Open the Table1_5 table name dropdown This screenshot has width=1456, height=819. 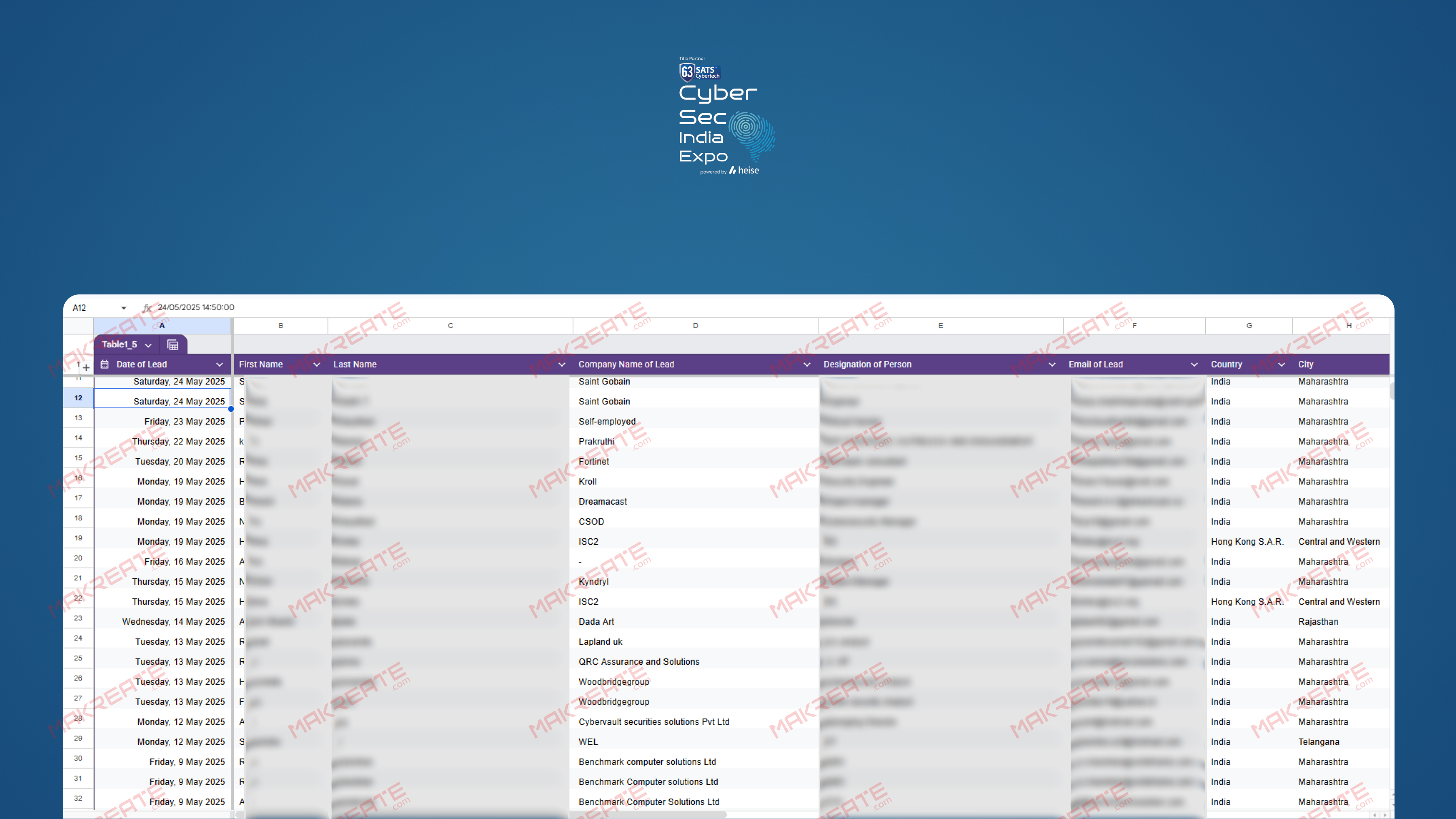(148, 345)
